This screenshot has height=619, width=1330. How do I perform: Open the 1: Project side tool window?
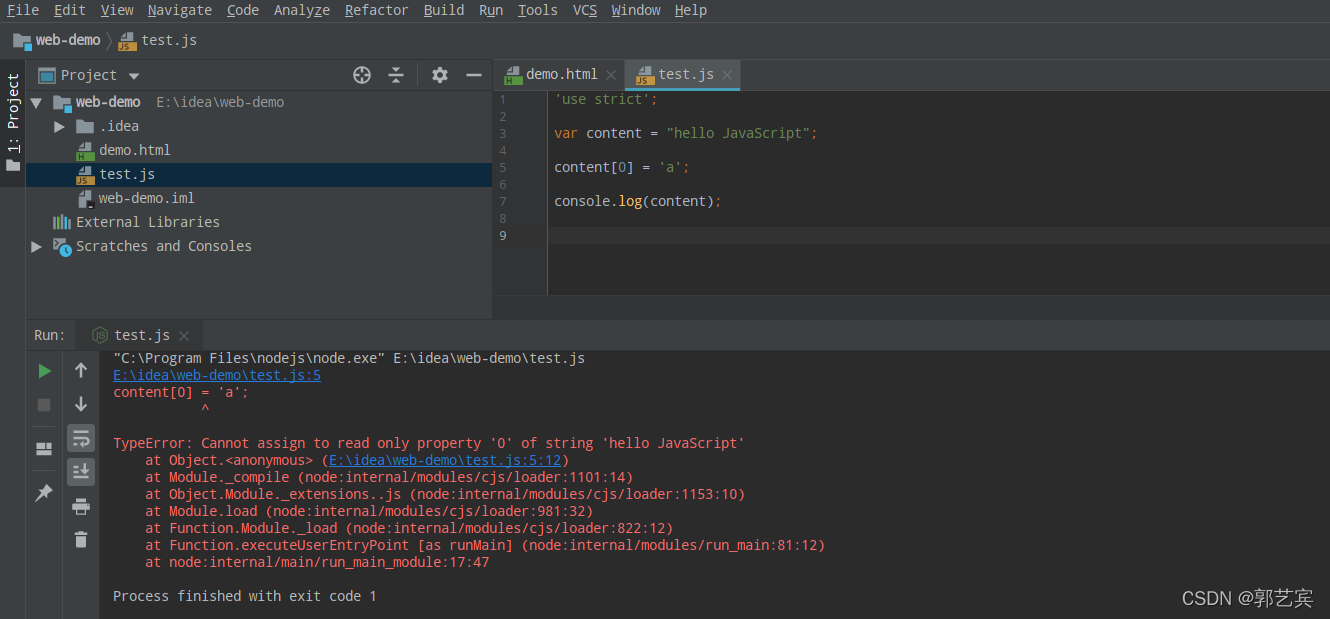pos(13,124)
